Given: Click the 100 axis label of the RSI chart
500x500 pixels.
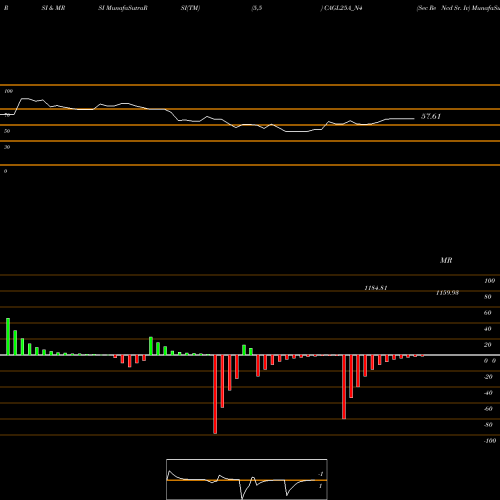Looking at the screenshot, I should pyautogui.click(x=8, y=91).
